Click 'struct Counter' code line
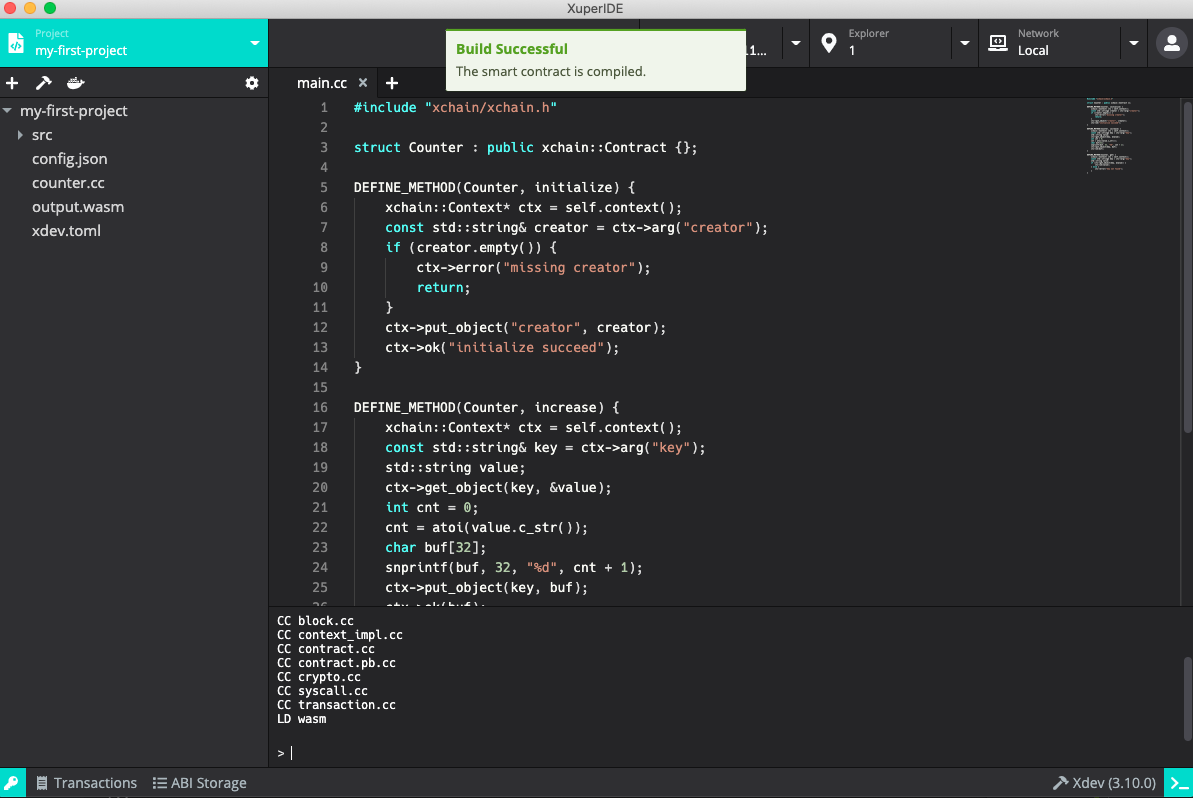Screen dimensions: 1193x798 (x=525, y=148)
